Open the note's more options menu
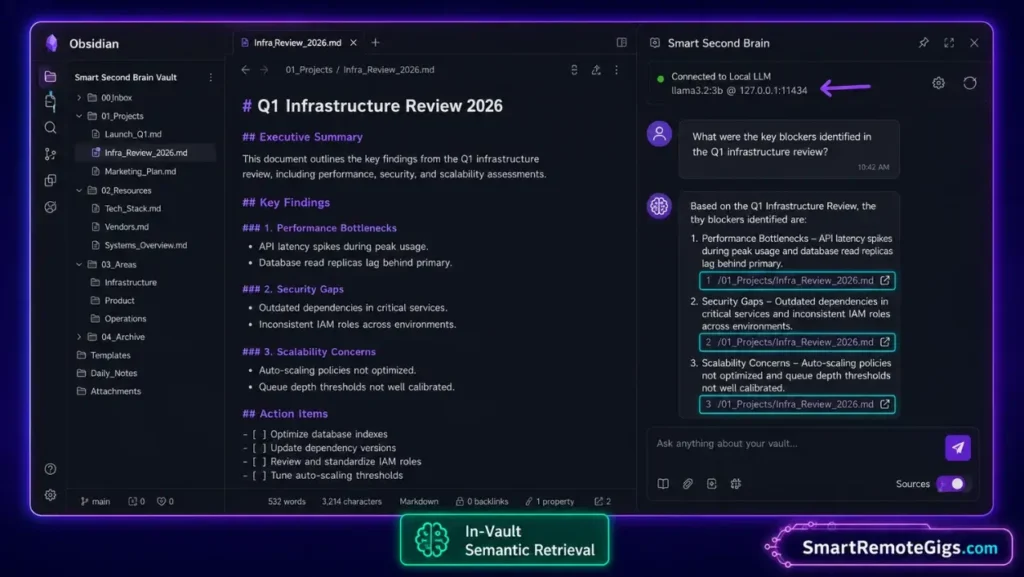The height and width of the screenshot is (577, 1024). pos(616,70)
